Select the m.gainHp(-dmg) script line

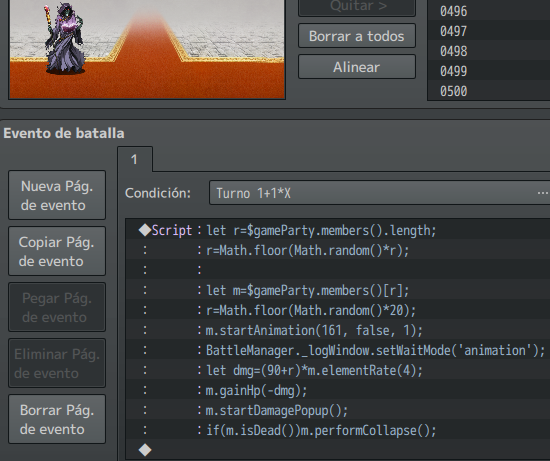[338, 390]
